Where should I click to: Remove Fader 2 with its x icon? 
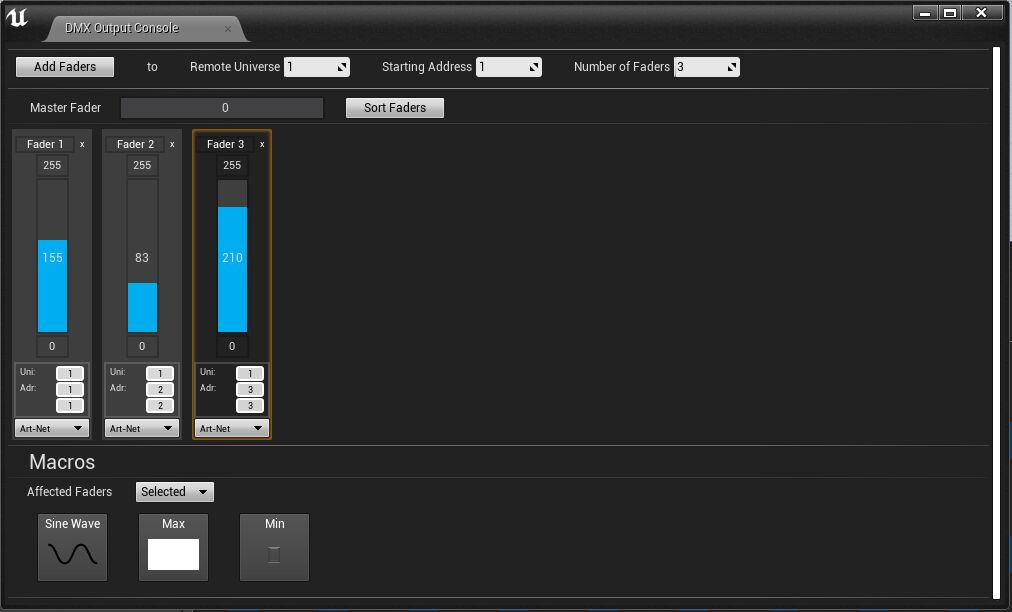coord(172,145)
